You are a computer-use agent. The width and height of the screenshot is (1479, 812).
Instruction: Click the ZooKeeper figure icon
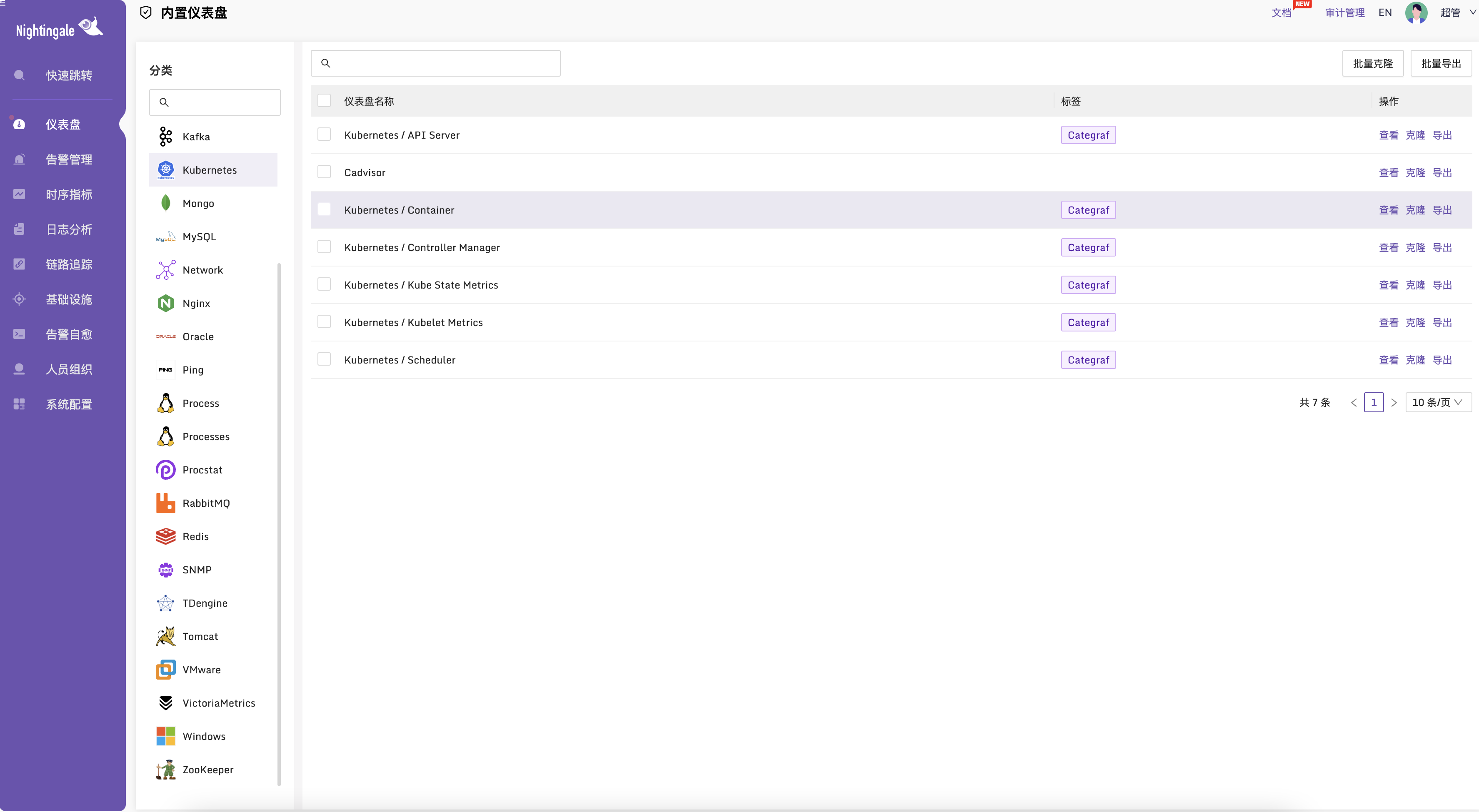(x=165, y=769)
